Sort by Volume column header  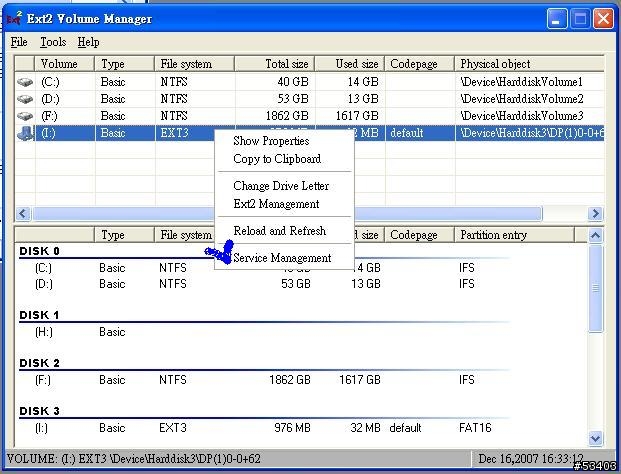(x=65, y=64)
